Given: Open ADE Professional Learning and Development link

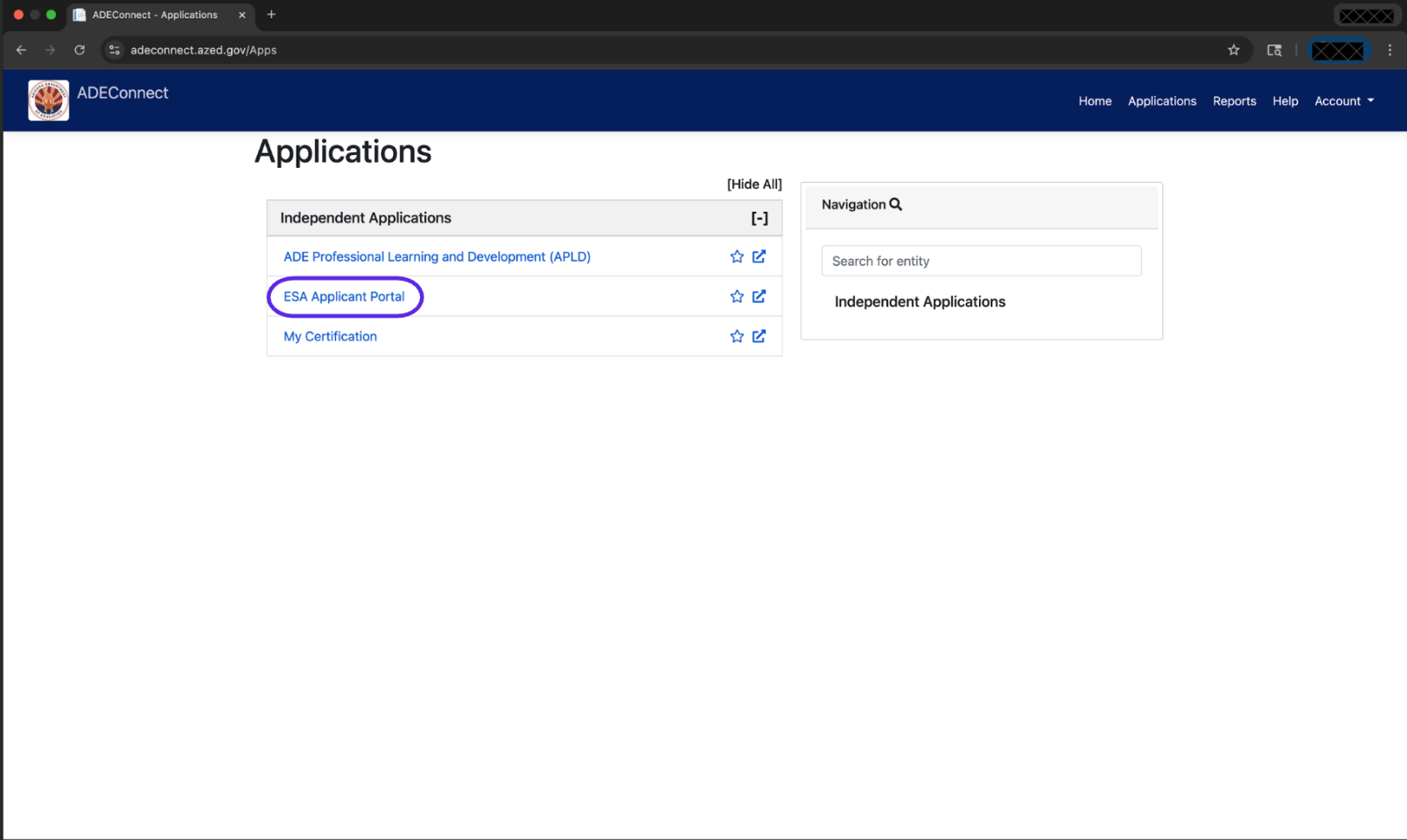Looking at the screenshot, I should 437,256.
